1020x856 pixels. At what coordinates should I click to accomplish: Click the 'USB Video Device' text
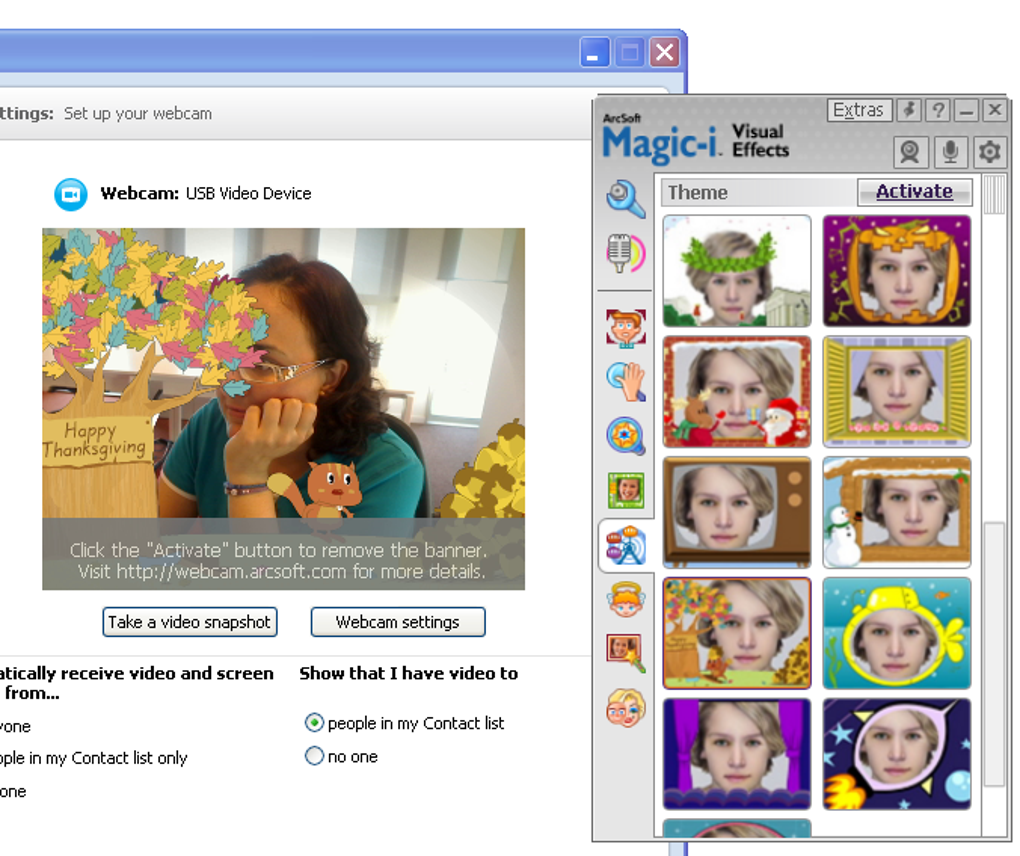248,194
